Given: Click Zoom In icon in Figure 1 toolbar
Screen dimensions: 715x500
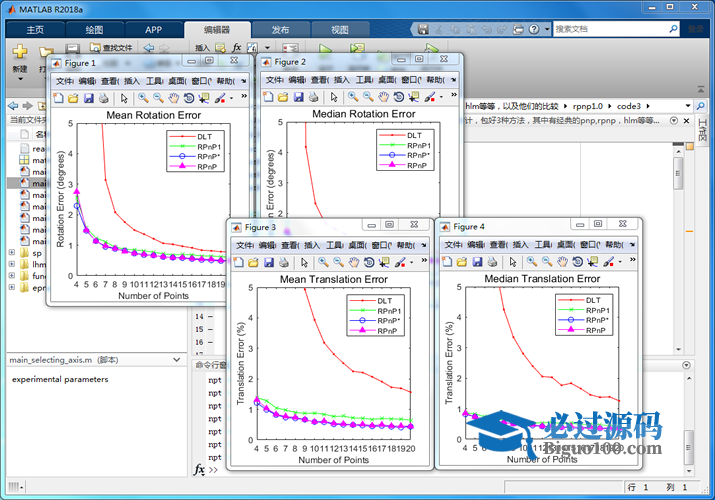Looking at the screenshot, I should [x=142, y=98].
